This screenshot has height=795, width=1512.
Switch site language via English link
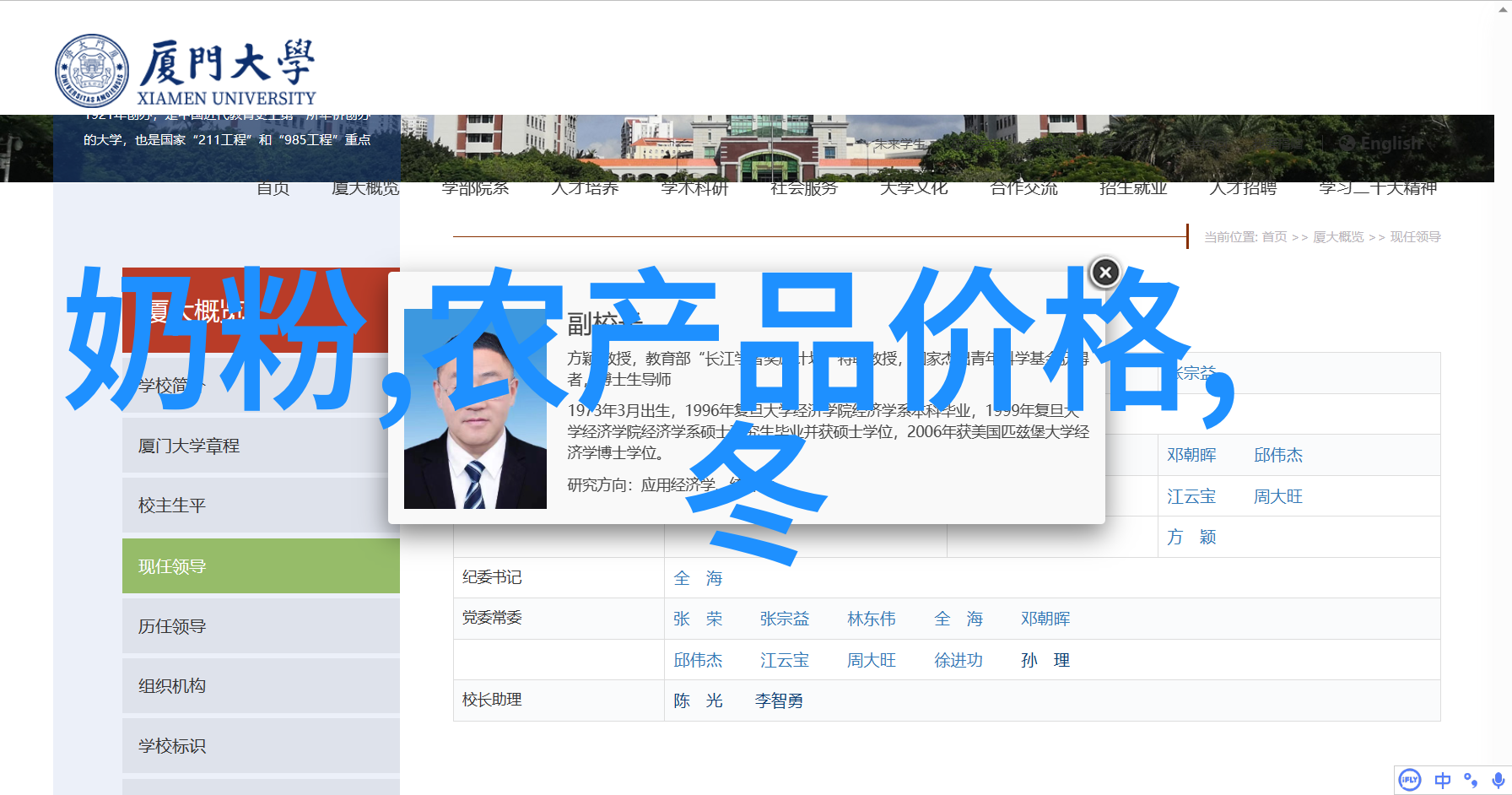tap(1382, 143)
